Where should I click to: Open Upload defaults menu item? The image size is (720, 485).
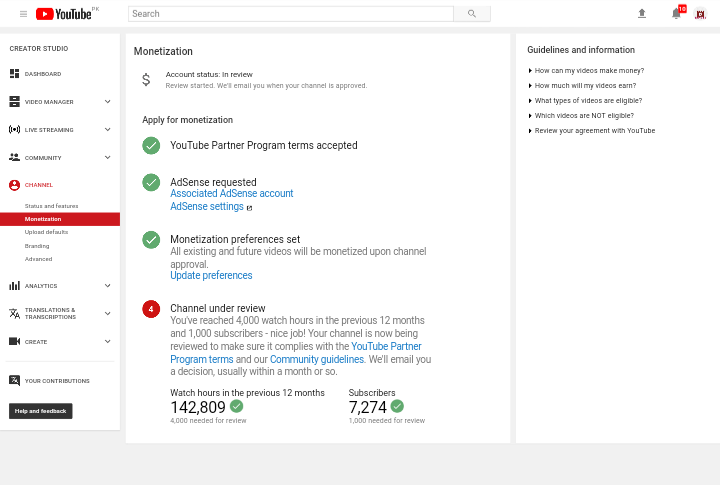[46, 232]
